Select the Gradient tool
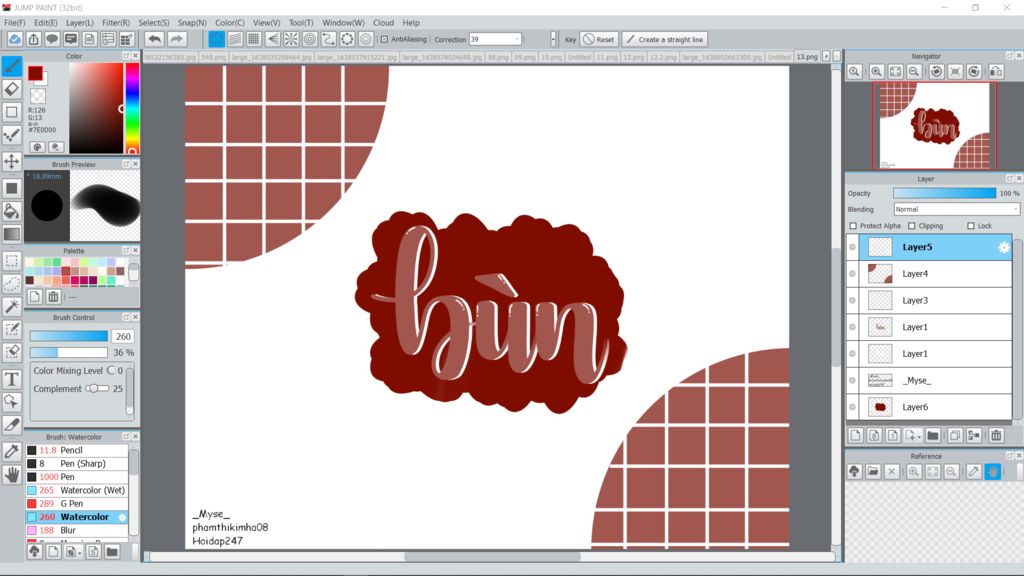Image resolution: width=1024 pixels, height=576 pixels. [12, 234]
